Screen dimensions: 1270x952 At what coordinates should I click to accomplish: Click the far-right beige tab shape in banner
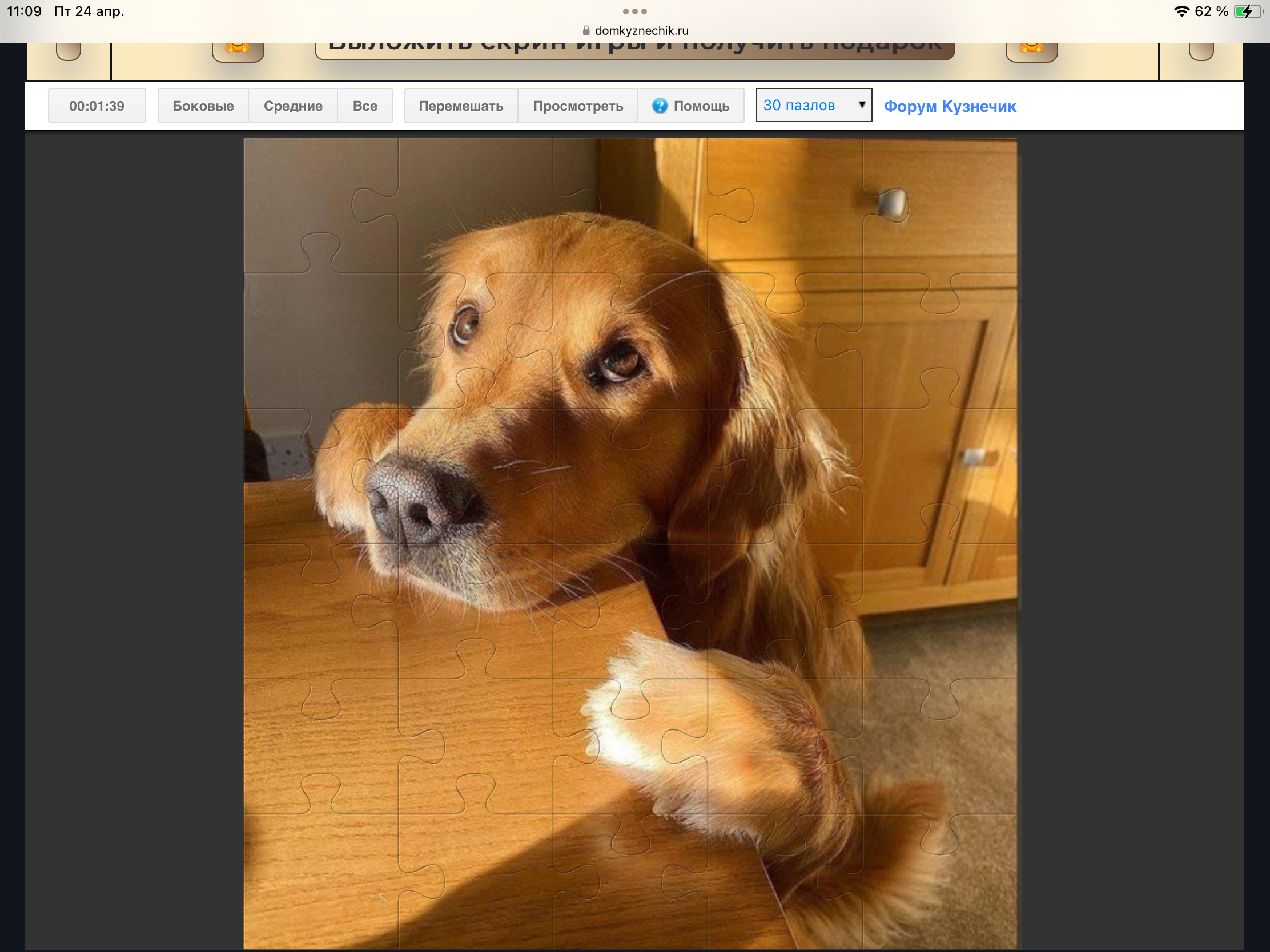tap(1200, 51)
